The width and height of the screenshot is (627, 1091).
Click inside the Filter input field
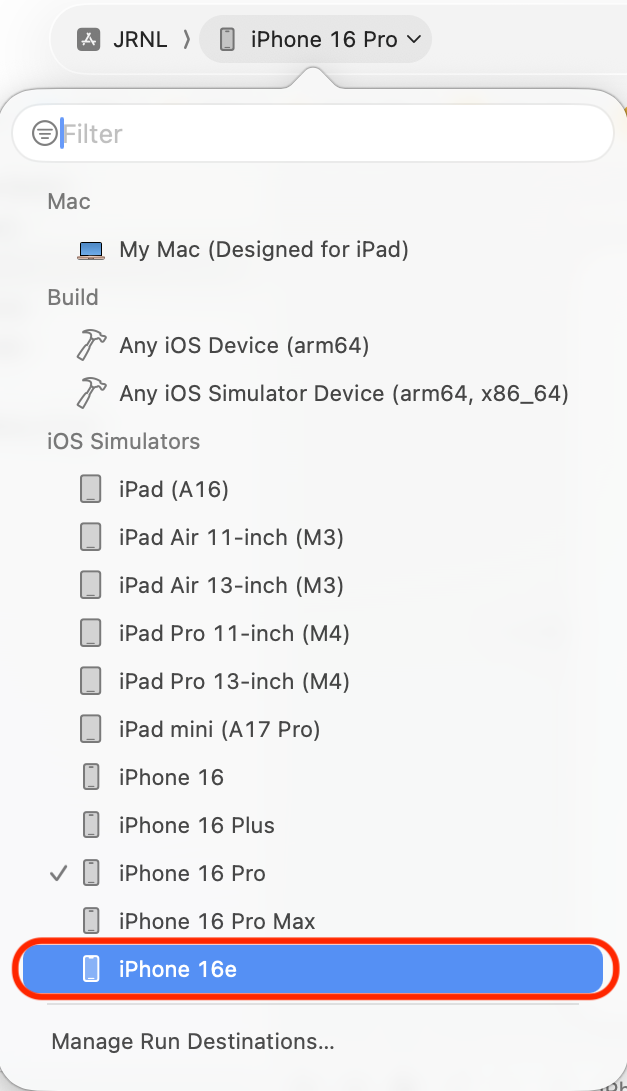click(200, 131)
